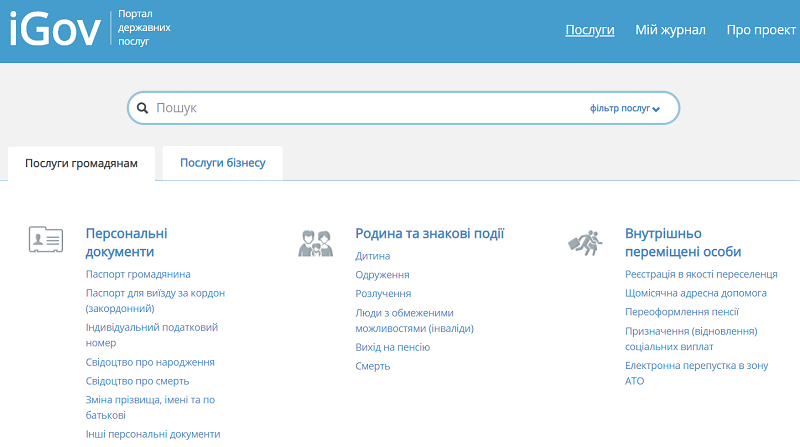
Task: Open the Послуги navigation link
Action: pos(589,30)
